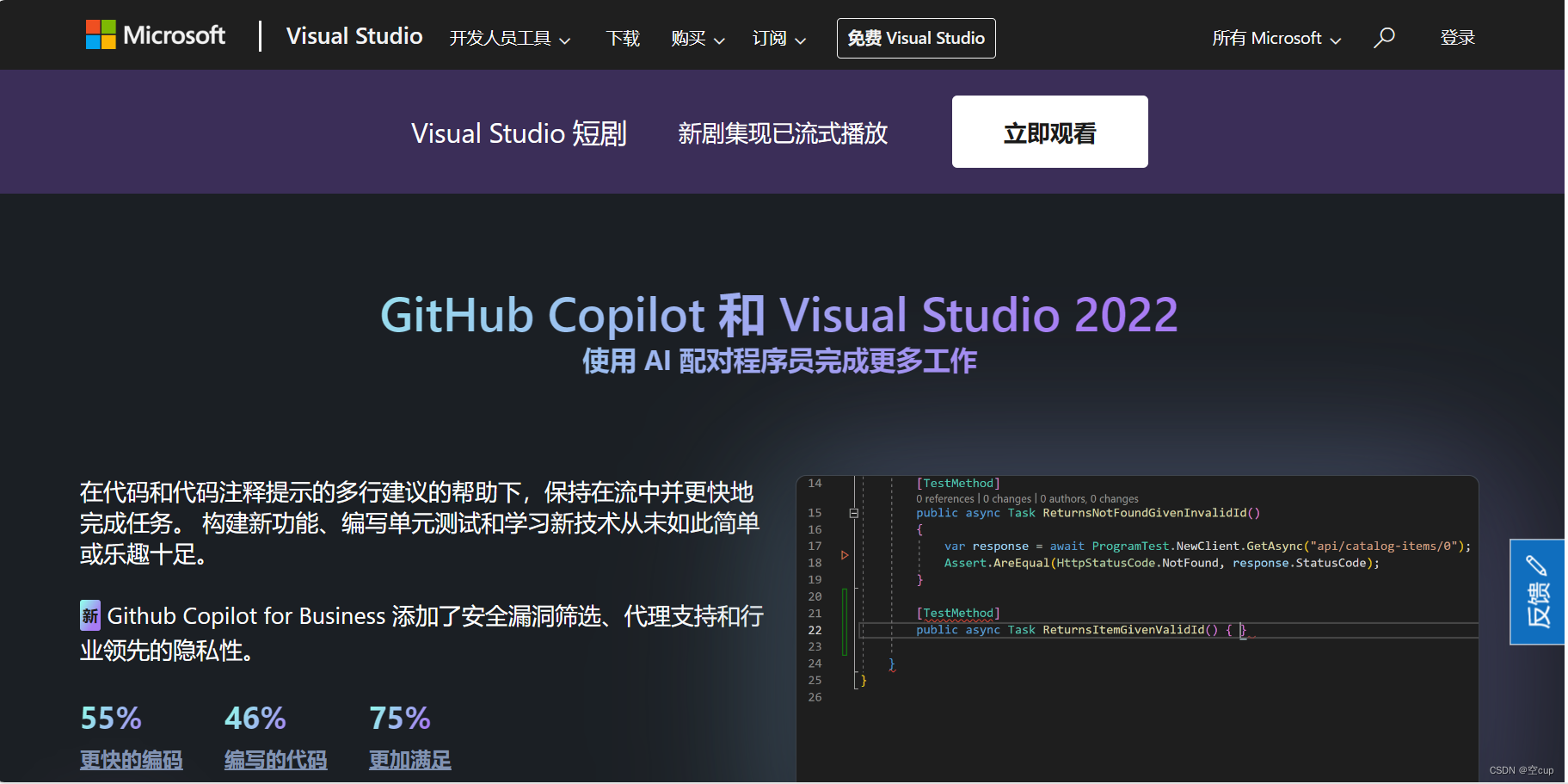
Task: Expand the 所有 Microsoft dropdown
Action: pos(1276,39)
